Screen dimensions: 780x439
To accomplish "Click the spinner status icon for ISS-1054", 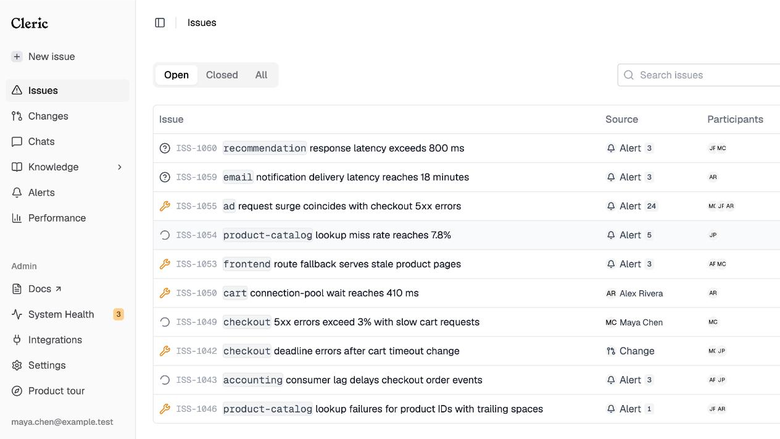I will click(x=165, y=235).
